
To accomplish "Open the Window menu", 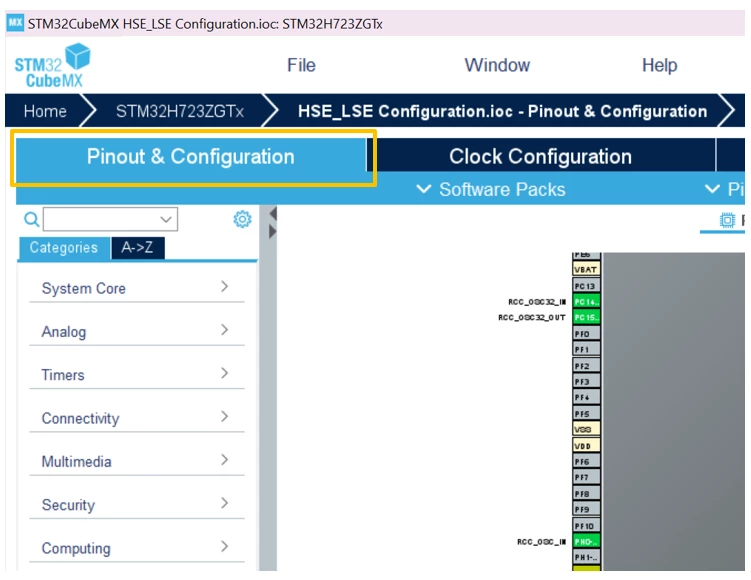I will pos(497,65).
